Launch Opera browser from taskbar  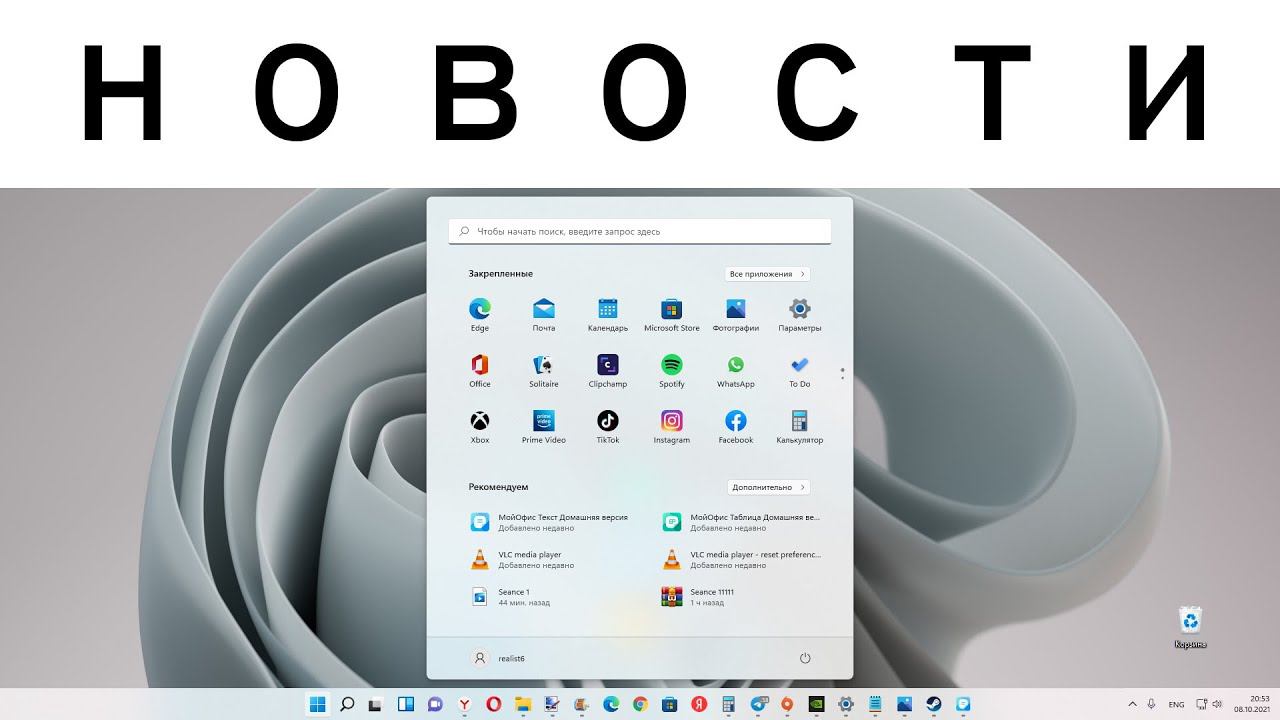[493, 704]
